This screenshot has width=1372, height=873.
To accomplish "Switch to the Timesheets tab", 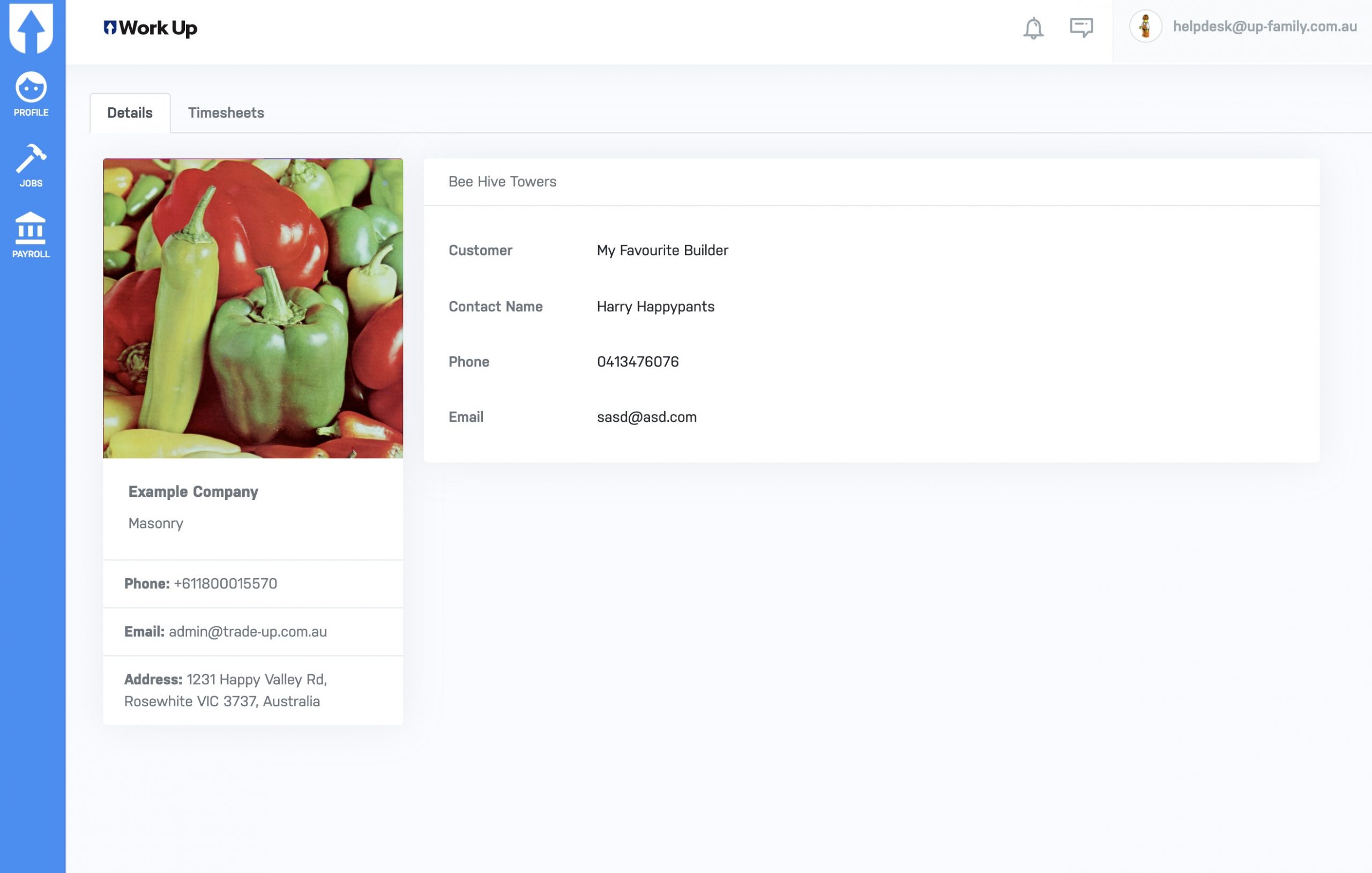I will pos(226,113).
